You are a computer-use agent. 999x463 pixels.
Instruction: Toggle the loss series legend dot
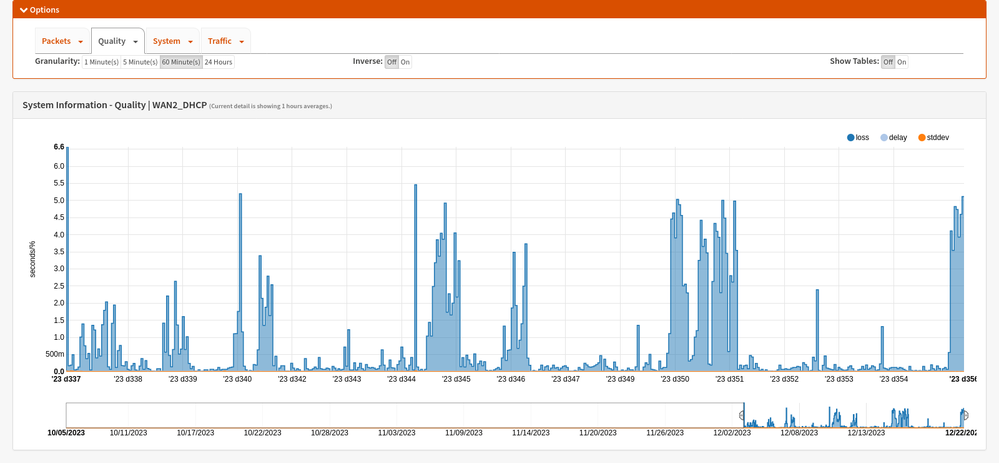pyautogui.click(x=851, y=137)
